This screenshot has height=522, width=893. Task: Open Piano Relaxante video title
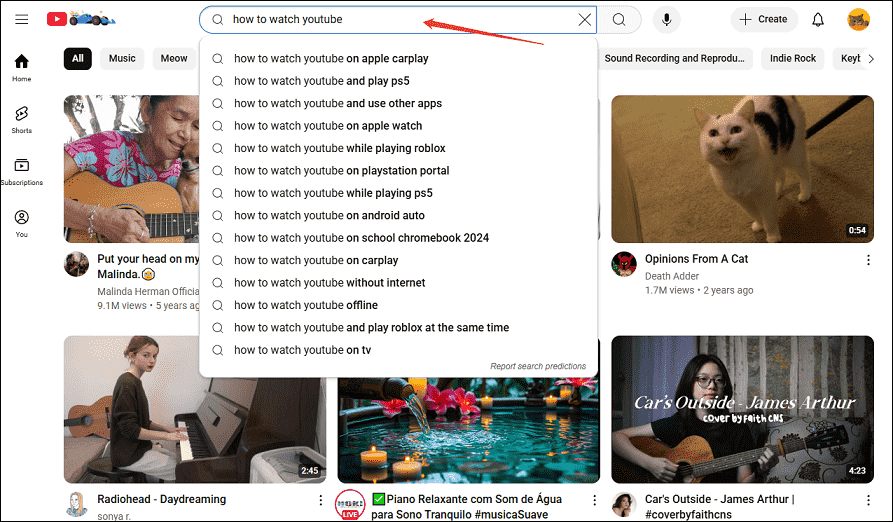pyautogui.click(x=466, y=507)
